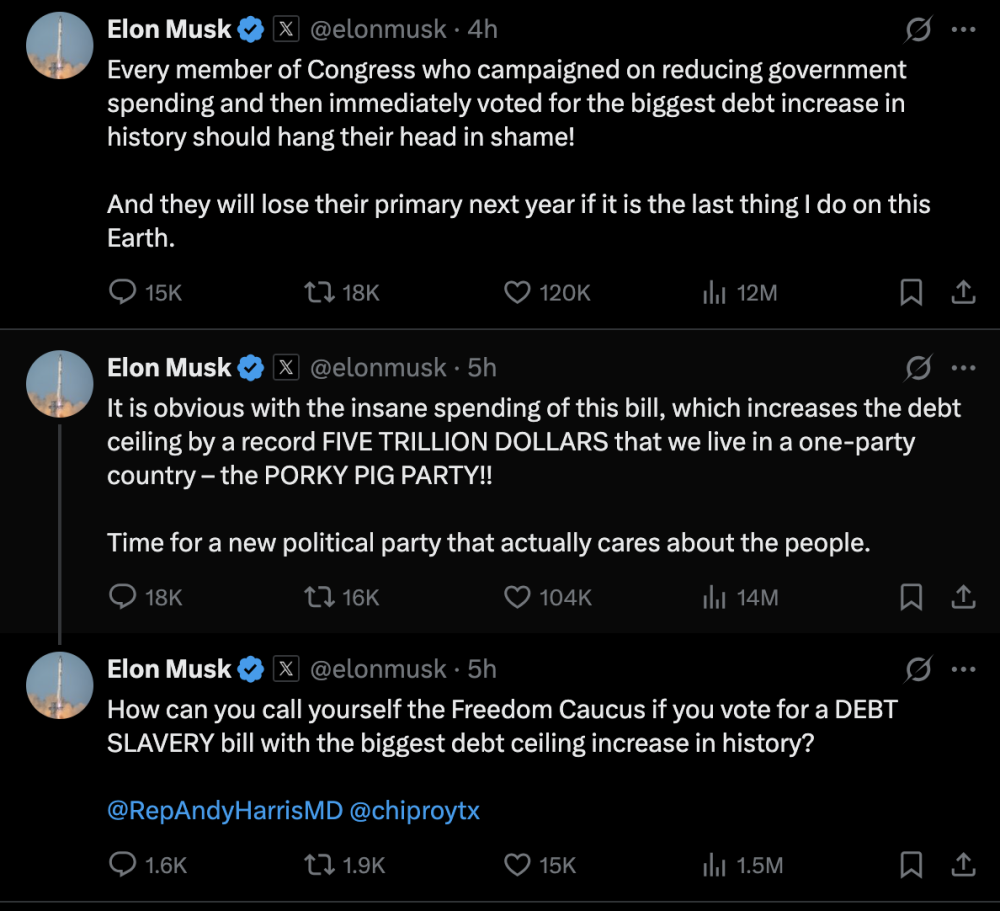The image size is (1000, 911).
Task: Repost the tweet with 18K reposts
Action: (318, 293)
